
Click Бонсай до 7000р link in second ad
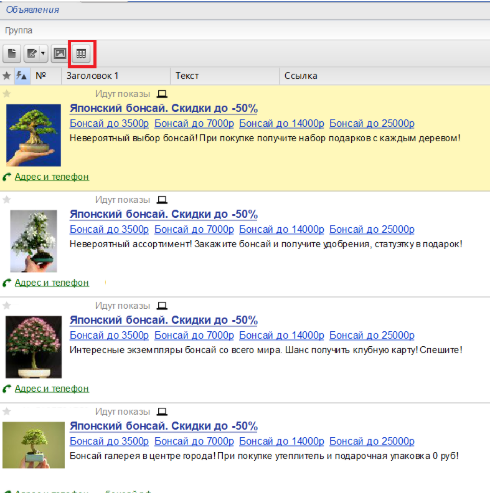[194, 229]
